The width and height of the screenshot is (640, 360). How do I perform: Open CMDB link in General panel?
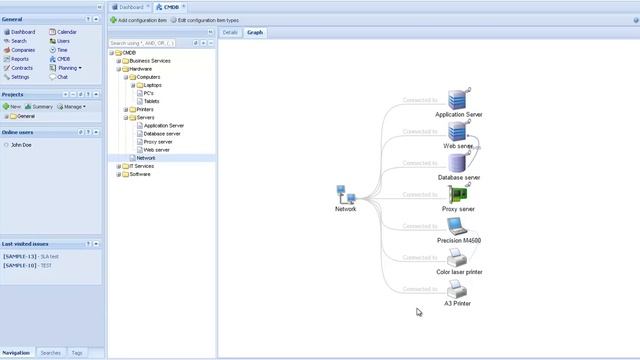[60, 59]
